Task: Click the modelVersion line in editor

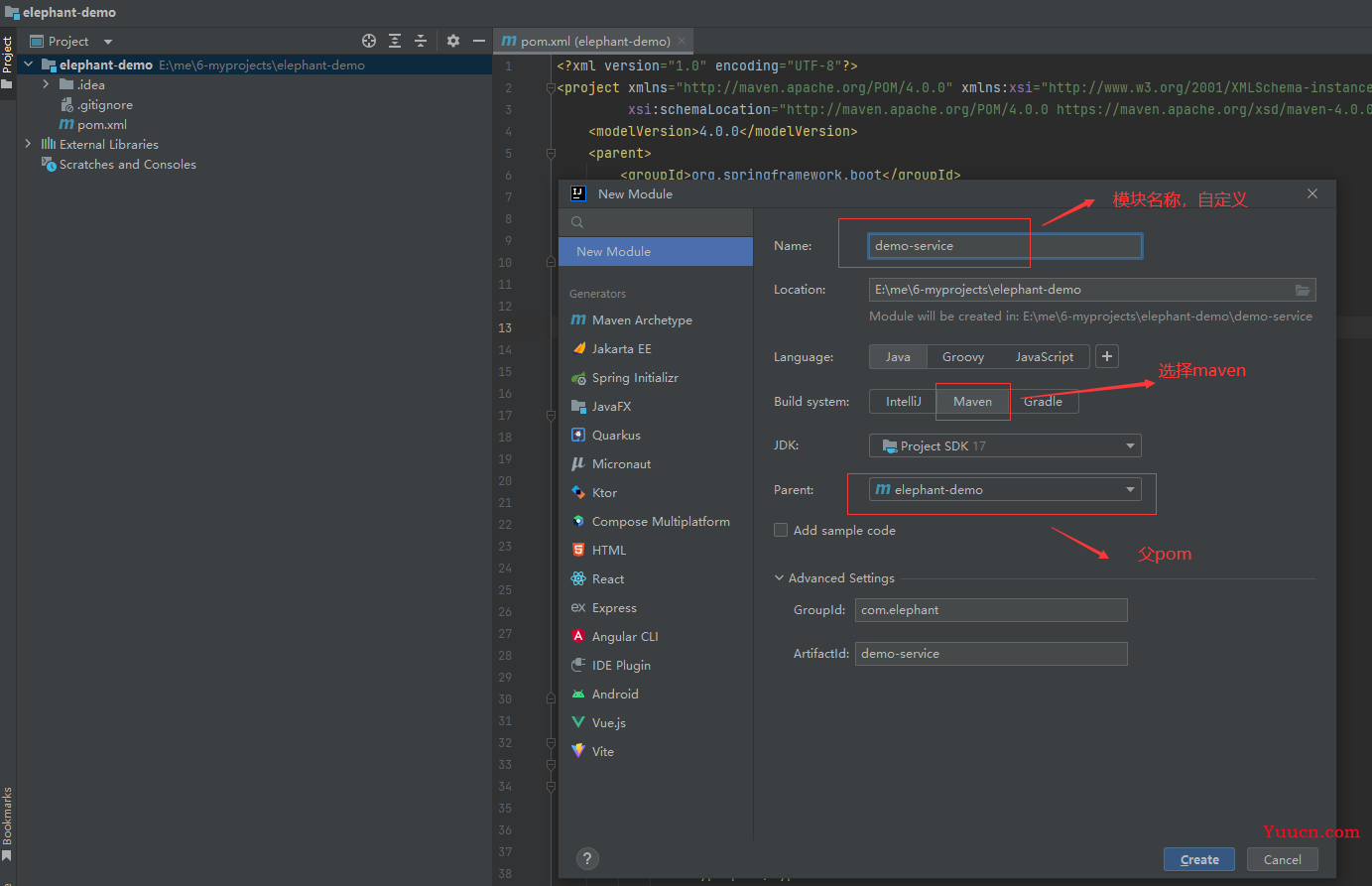Action: coord(722,131)
